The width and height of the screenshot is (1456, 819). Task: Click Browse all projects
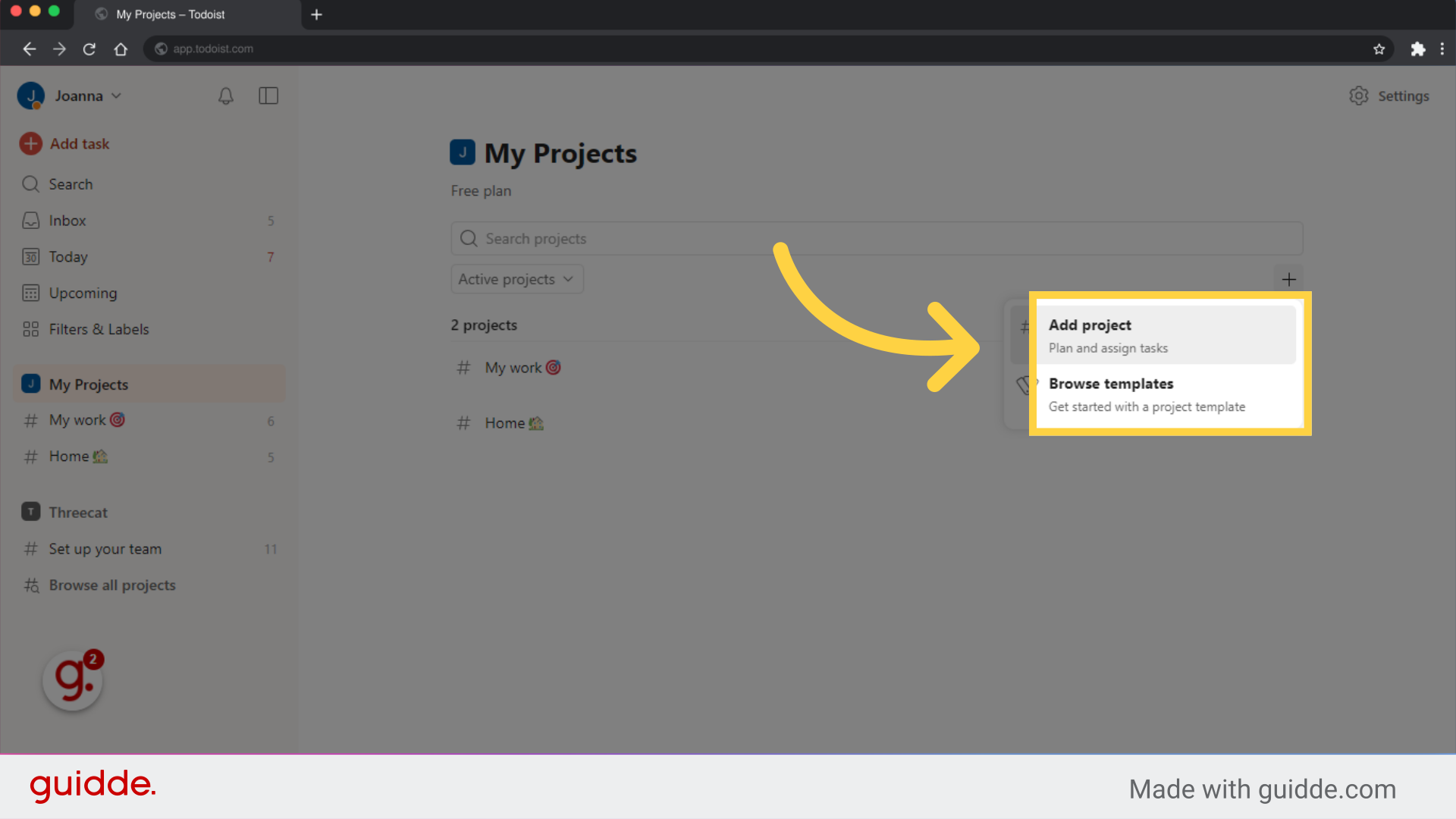111,585
